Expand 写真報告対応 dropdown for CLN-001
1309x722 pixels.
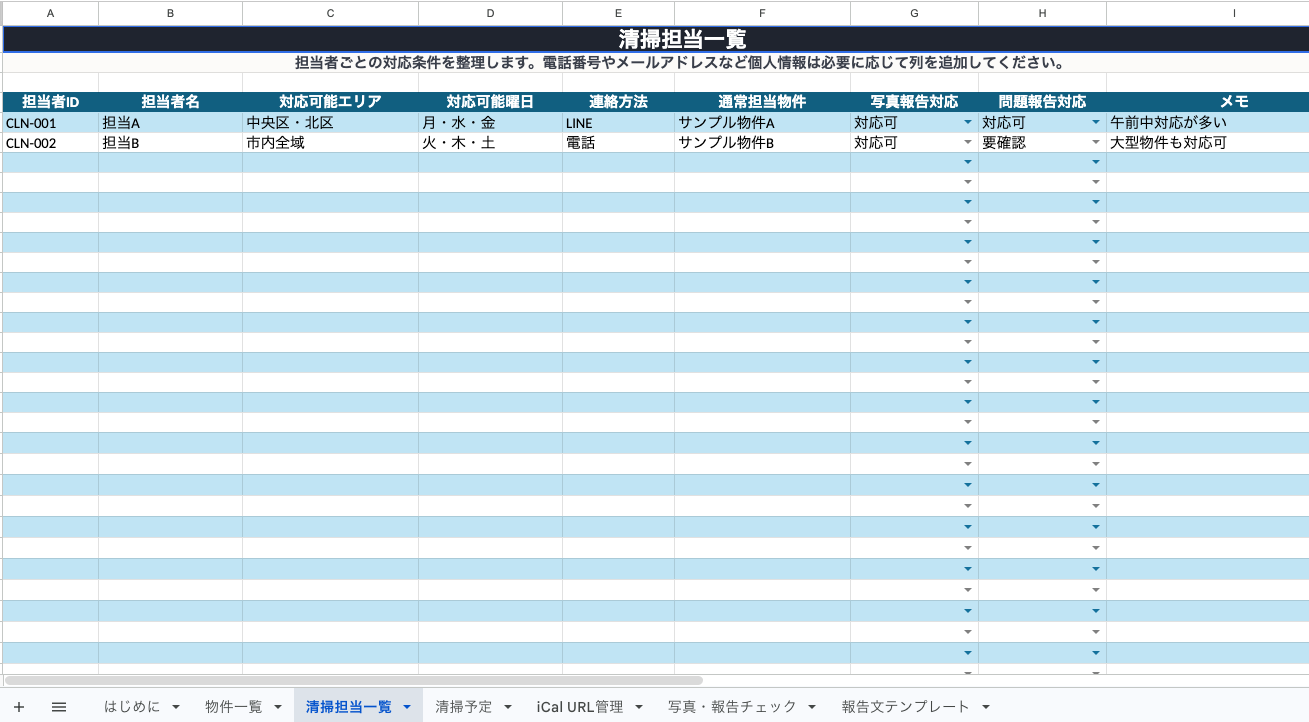[x=967, y=123]
